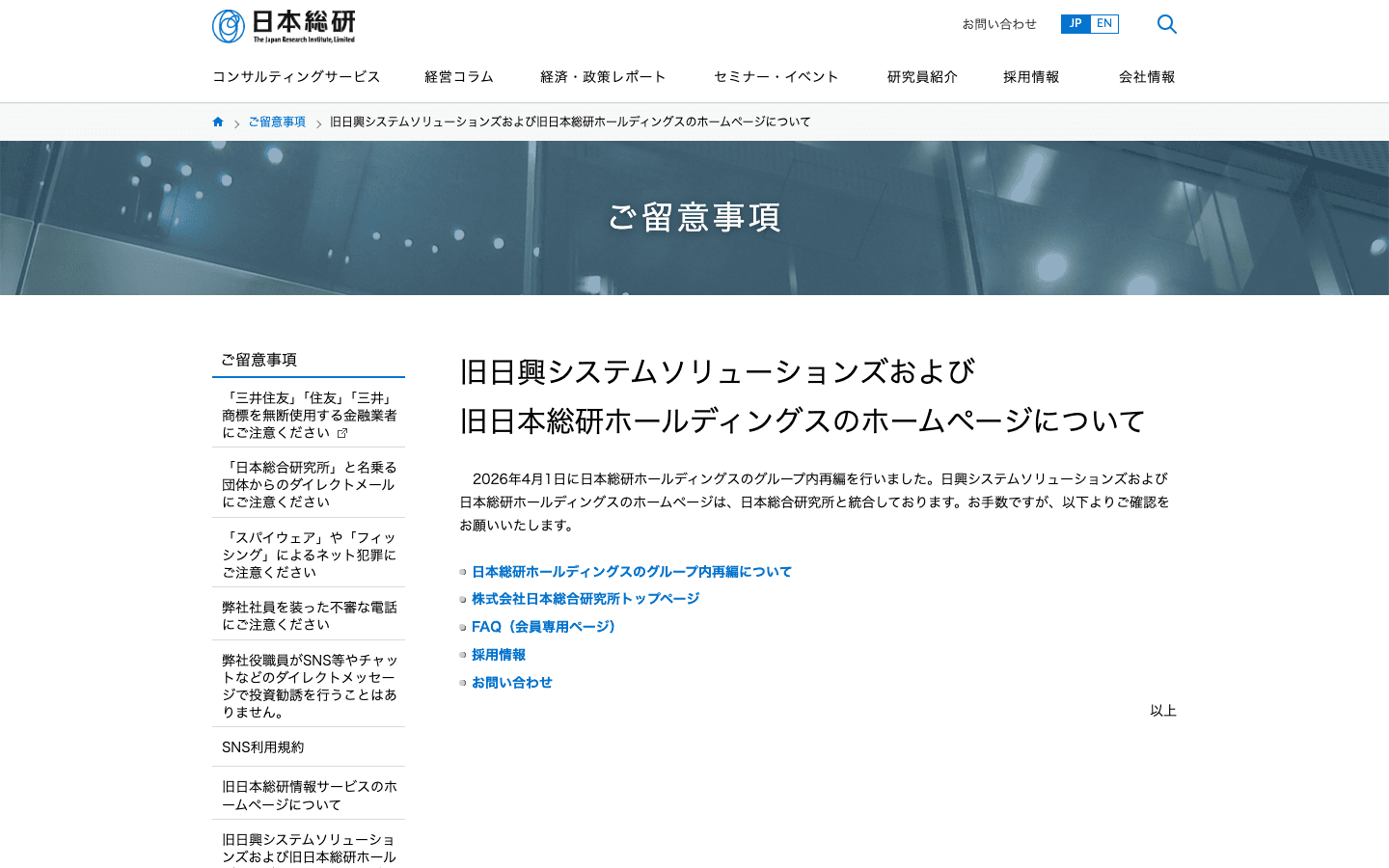Click the home icon in the breadcrumb

(218, 122)
